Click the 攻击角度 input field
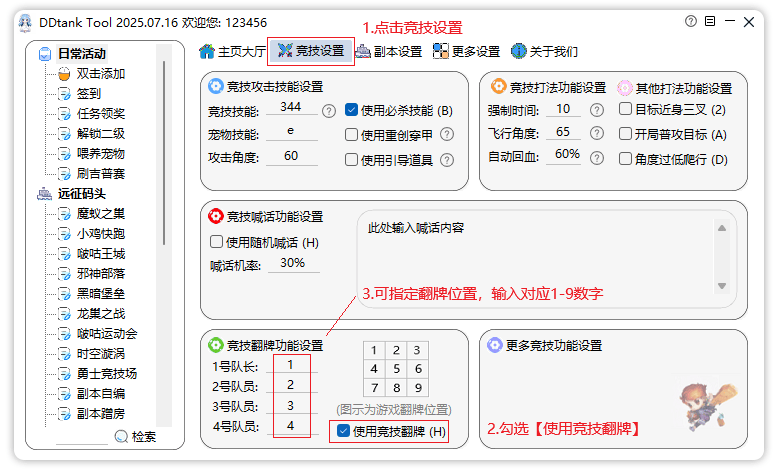 [291, 156]
